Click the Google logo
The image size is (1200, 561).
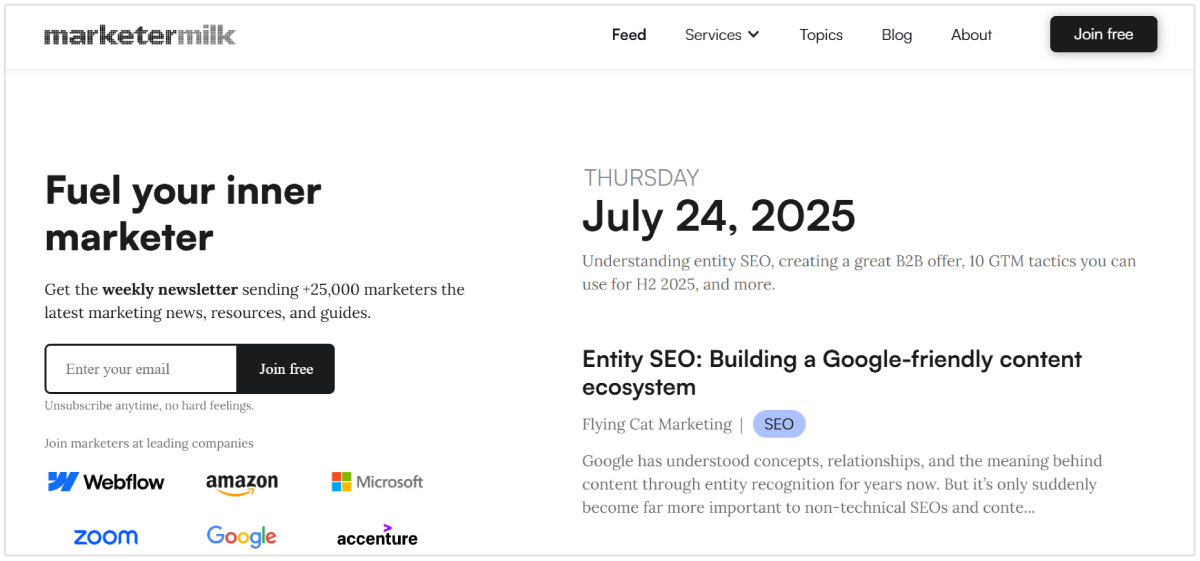tap(242, 536)
